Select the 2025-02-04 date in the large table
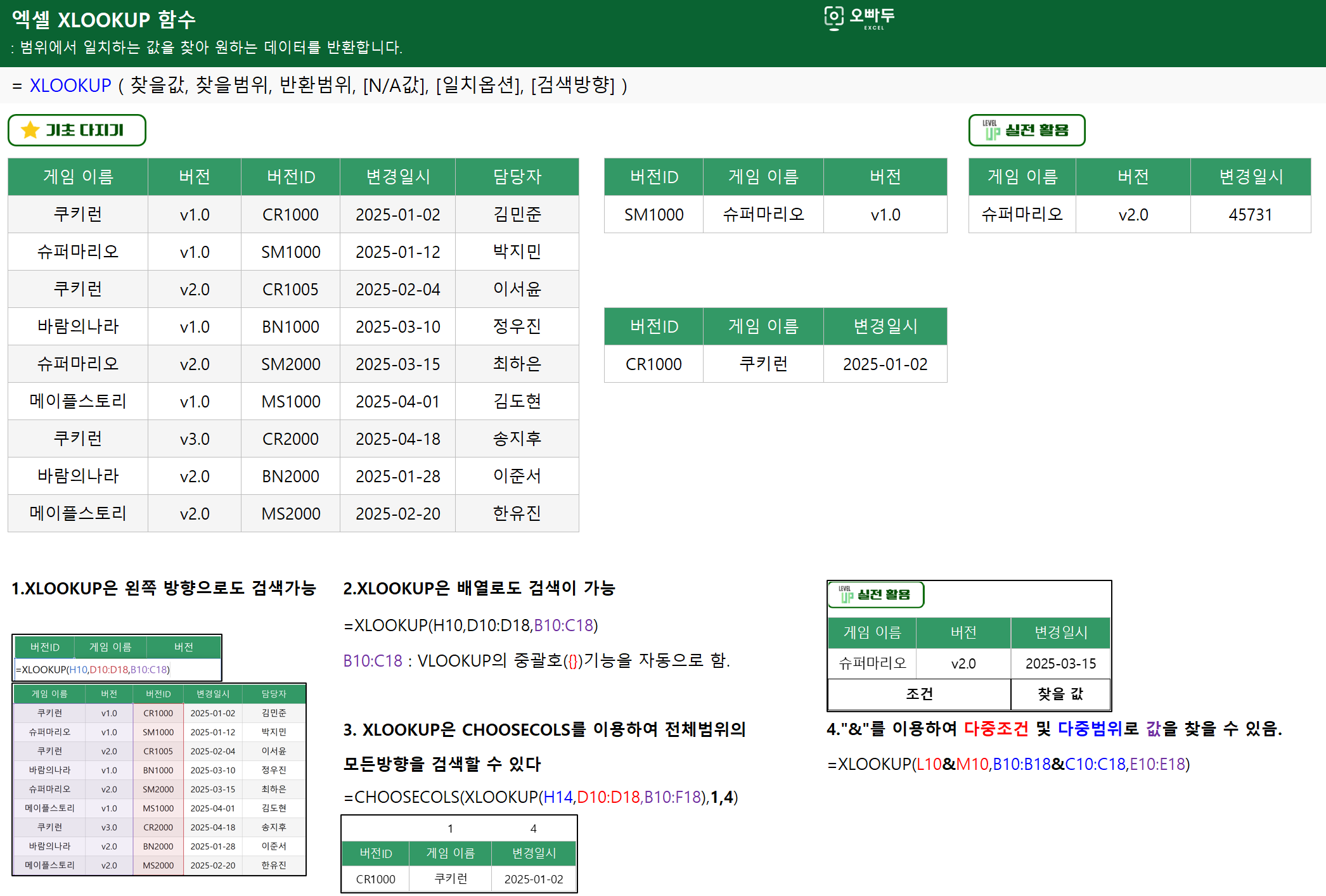The height and width of the screenshot is (896, 1326). pyautogui.click(x=398, y=289)
